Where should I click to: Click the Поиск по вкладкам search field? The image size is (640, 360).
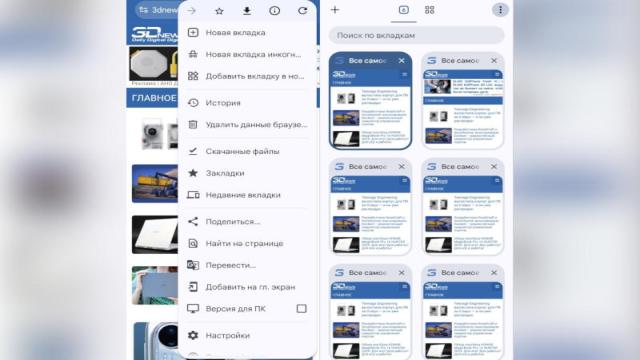pos(416,36)
